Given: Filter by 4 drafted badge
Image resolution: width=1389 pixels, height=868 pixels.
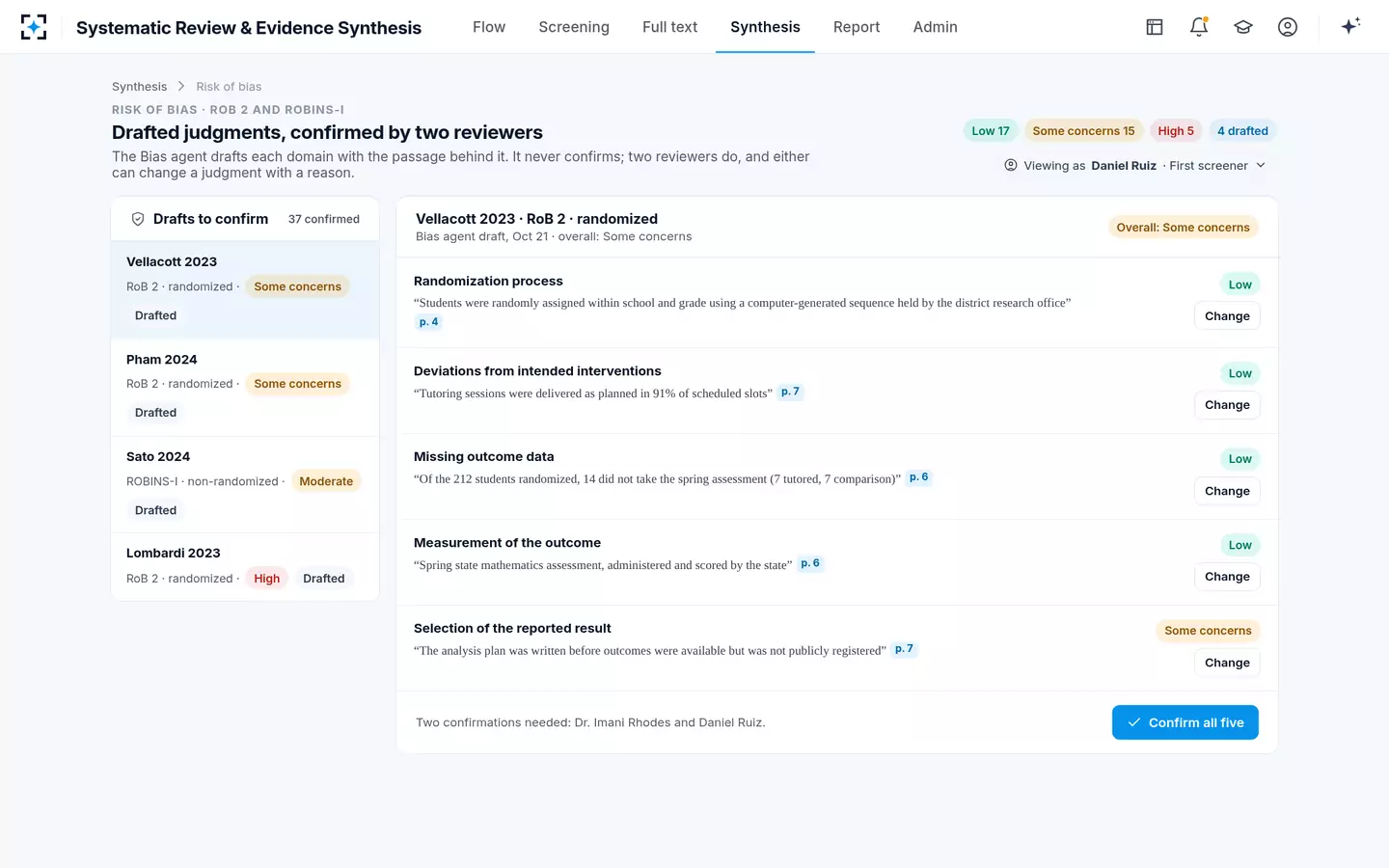Looking at the screenshot, I should [1242, 131].
